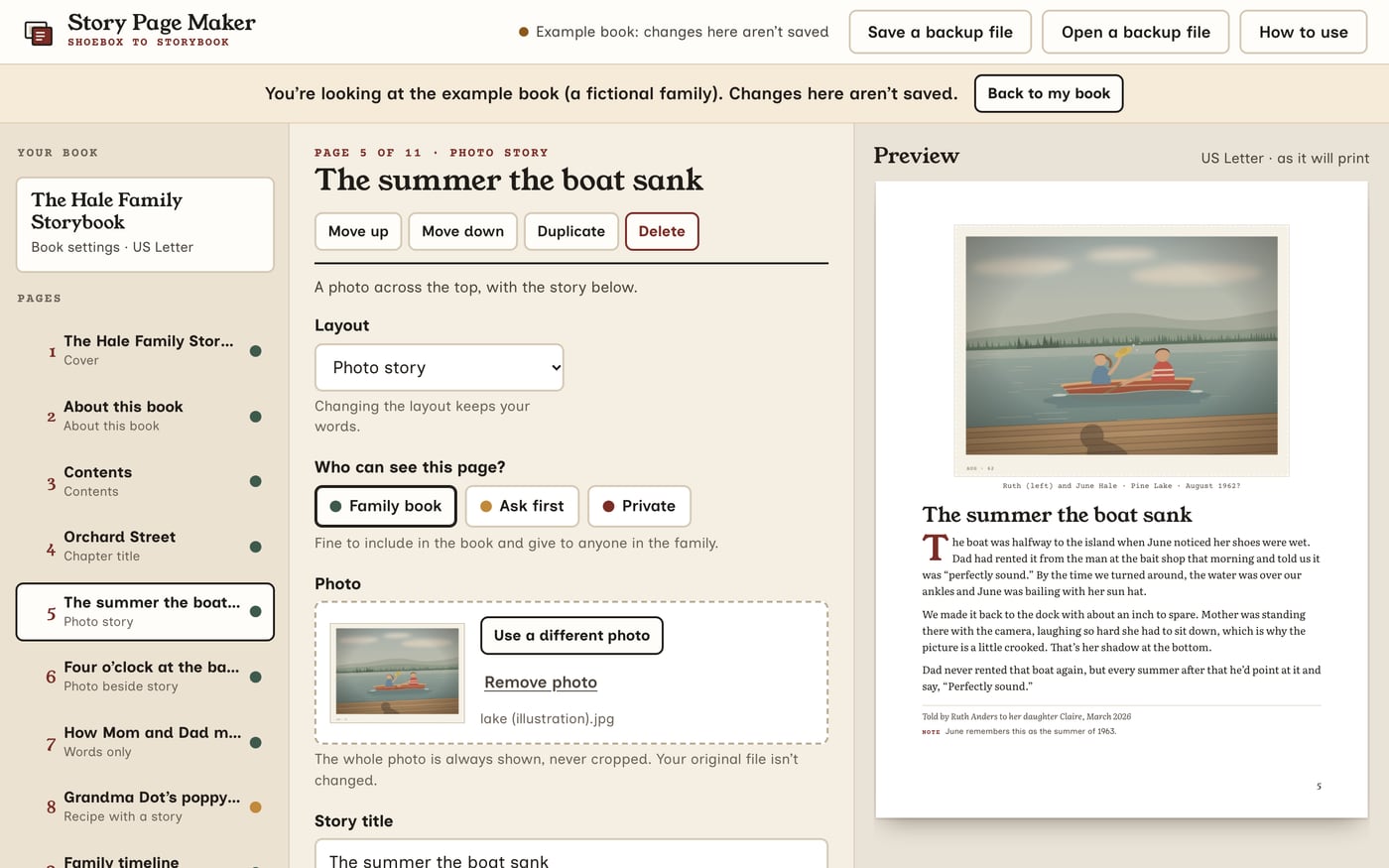Open the Layout dropdown showing Photo story
Screen dimensions: 1389x868
[x=439, y=367]
